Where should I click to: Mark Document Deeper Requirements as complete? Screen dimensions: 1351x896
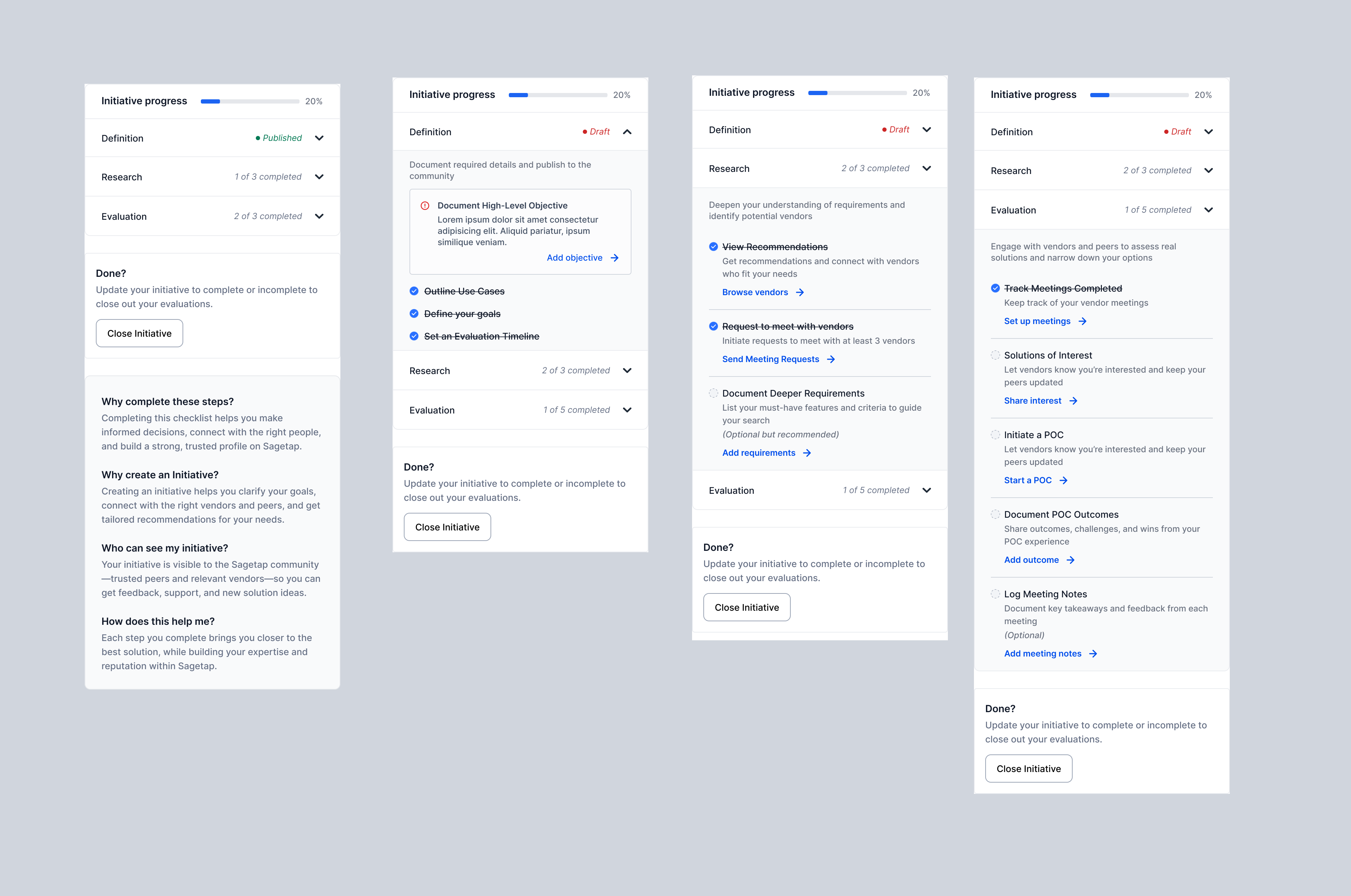click(714, 393)
